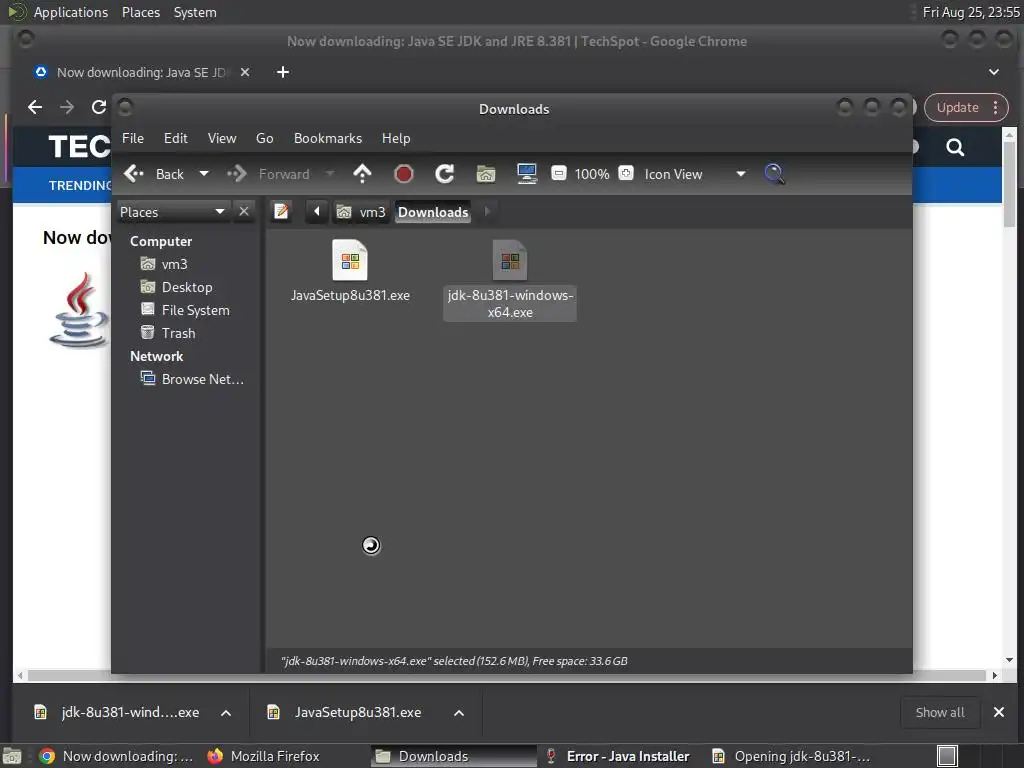Click the clock showing Fri Aug 25
The height and width of the screenshot is (768, 1024).
point(971,12)
